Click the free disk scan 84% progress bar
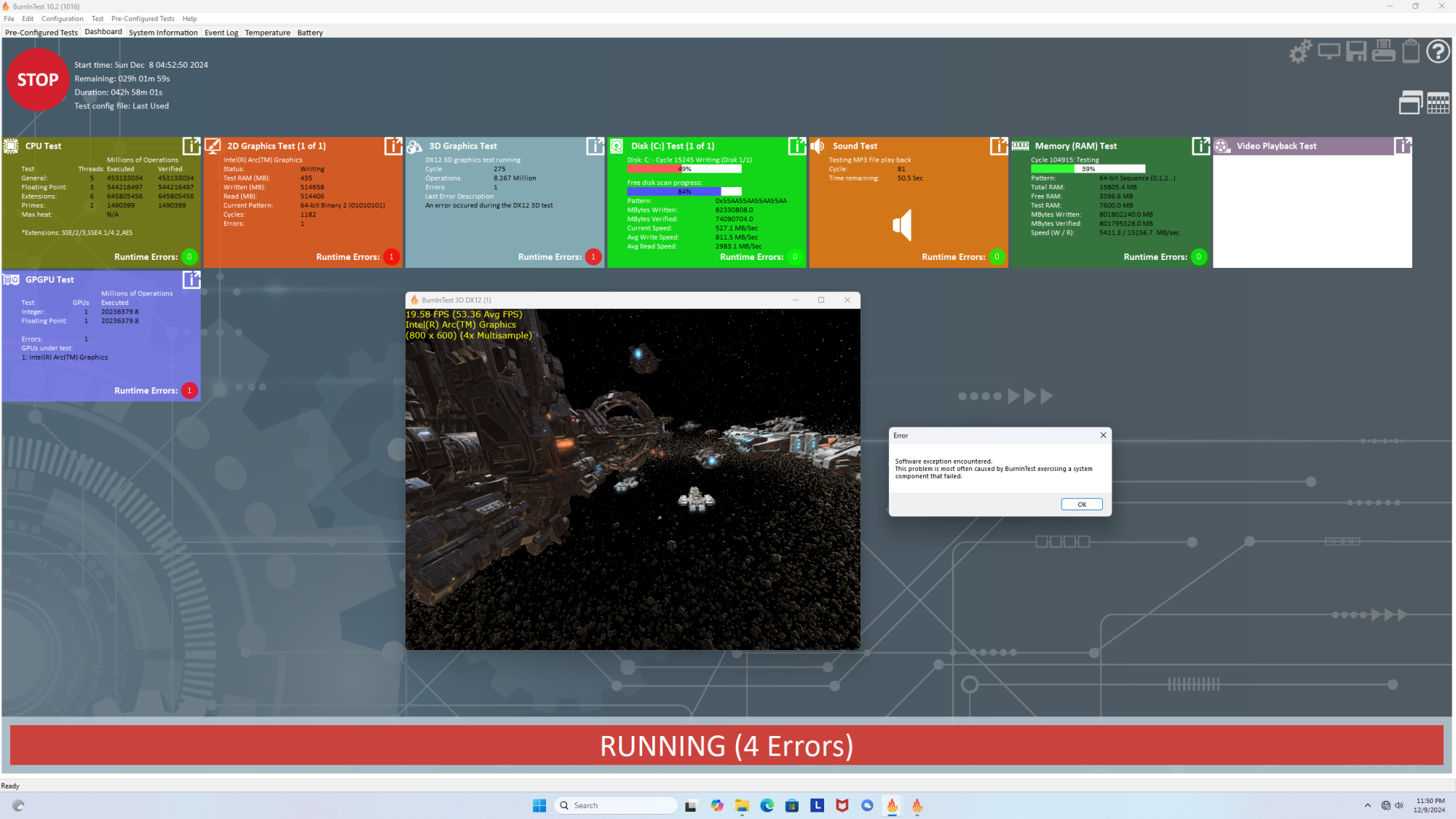This screenshot has width=1456, height=819. click(684, 191)
